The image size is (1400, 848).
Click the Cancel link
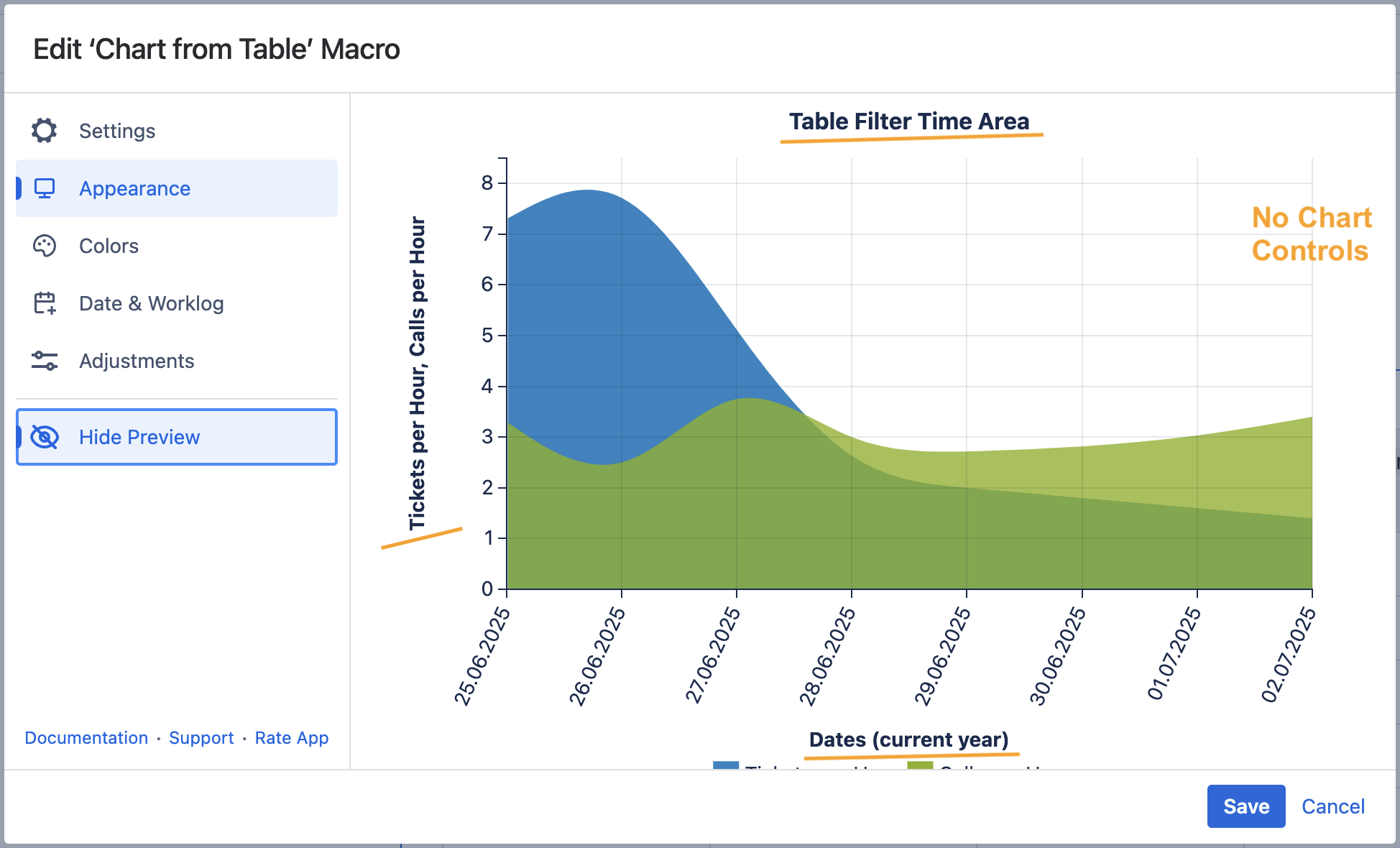tap(1332, 806)
